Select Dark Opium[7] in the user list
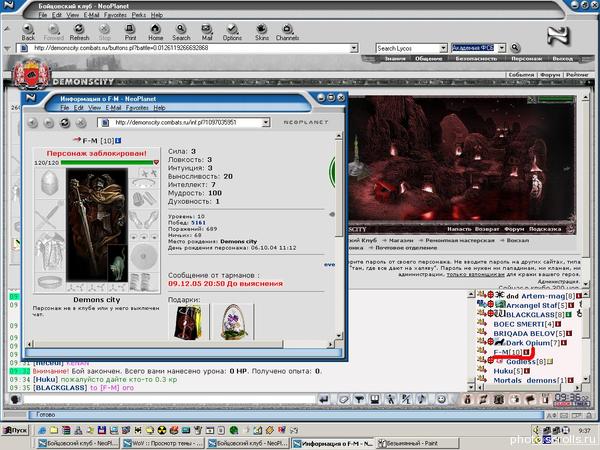Viewport: 600px width, 450px height. tap(533, 343)
